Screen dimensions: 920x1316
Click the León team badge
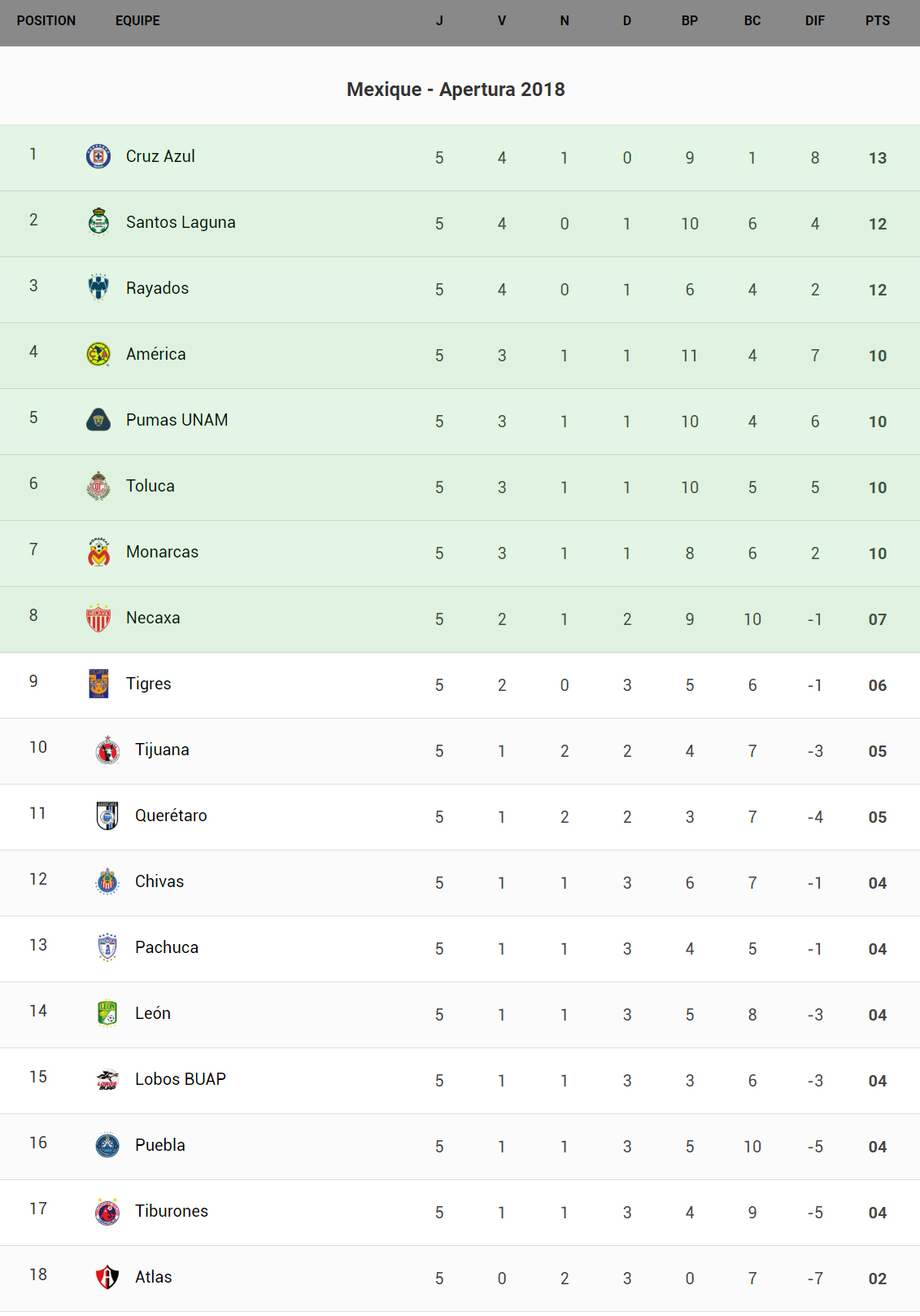pyautogui.click(x=107, y=1013)
